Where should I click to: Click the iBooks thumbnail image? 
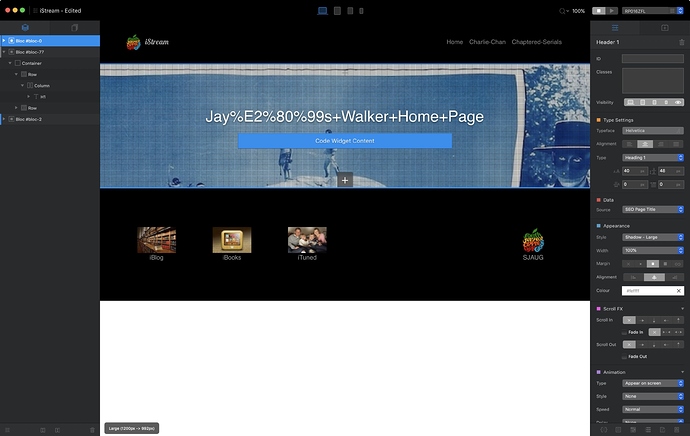(x=231, y=240)
